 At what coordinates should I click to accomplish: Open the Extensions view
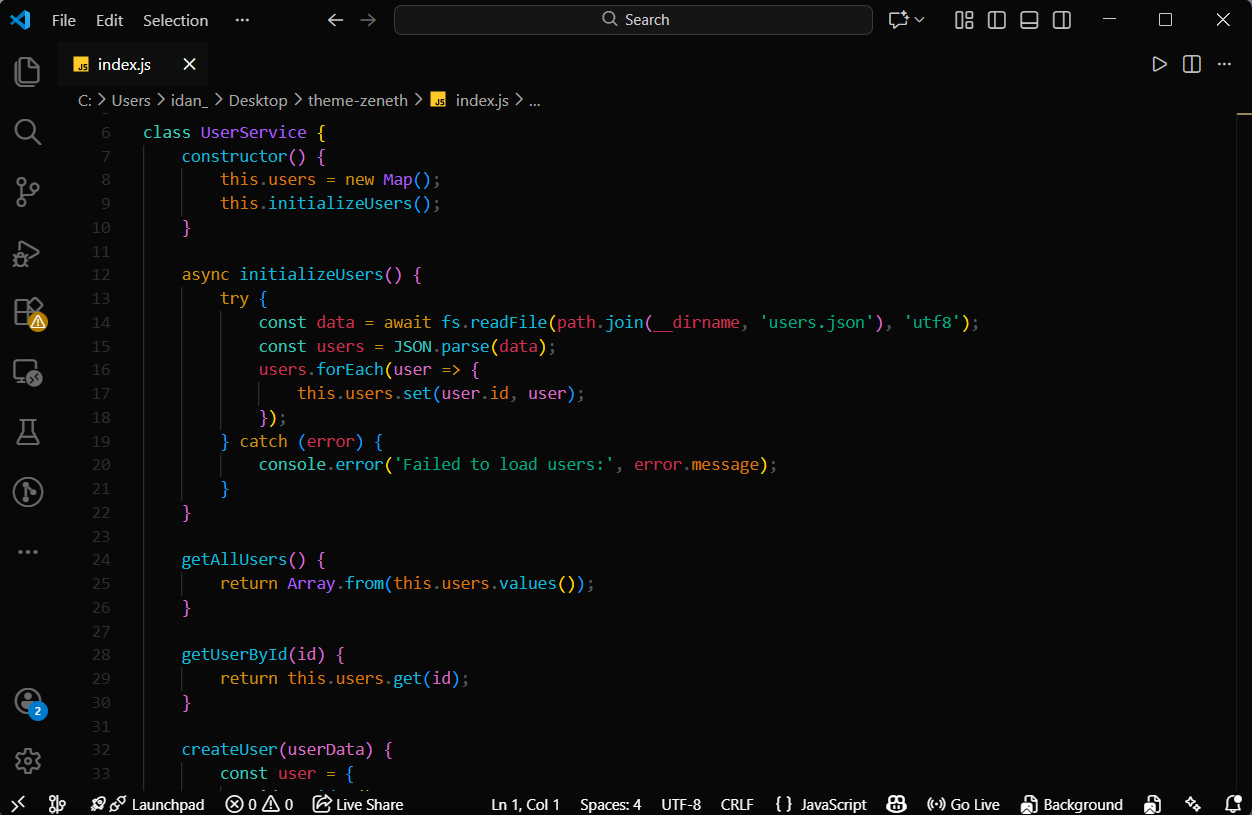pos(27,313)
